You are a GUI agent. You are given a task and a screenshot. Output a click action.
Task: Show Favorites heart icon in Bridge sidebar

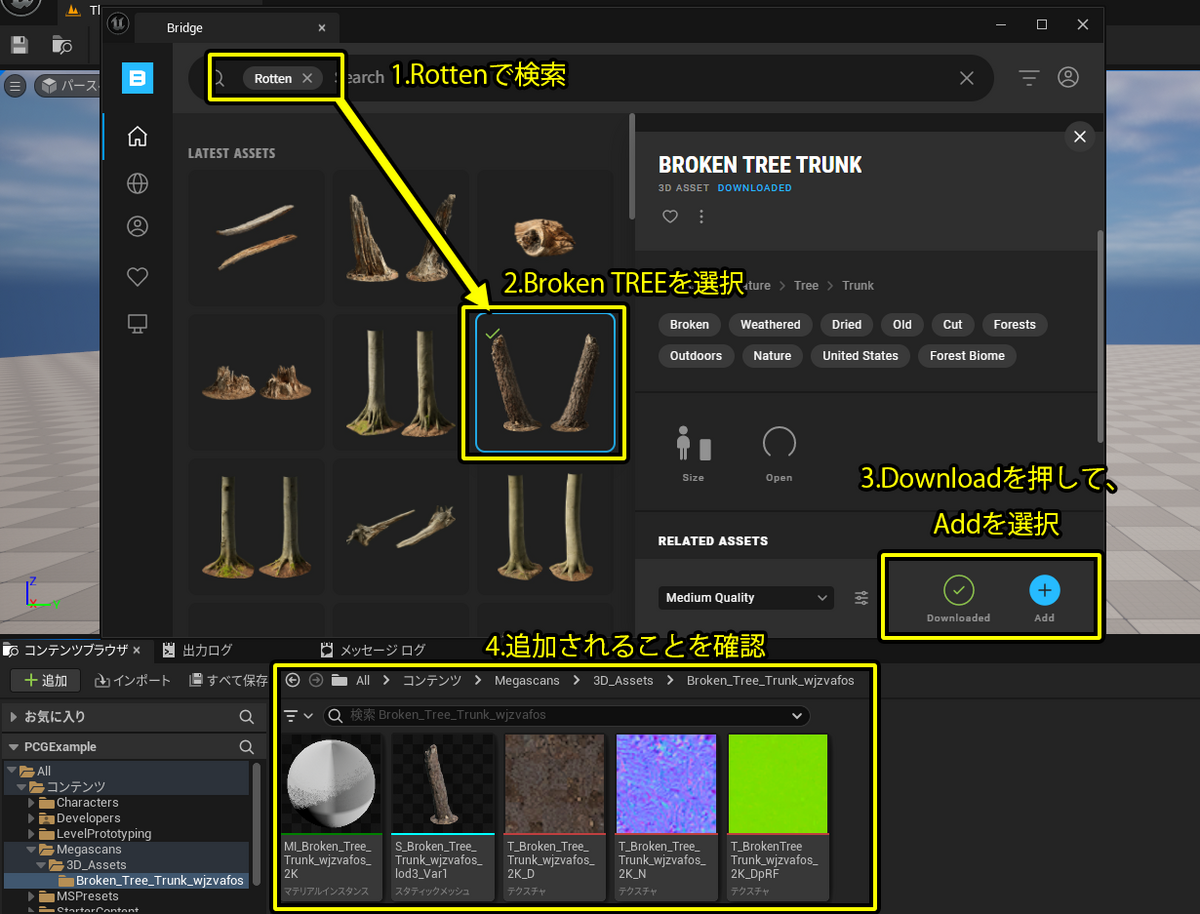(137, 277)
